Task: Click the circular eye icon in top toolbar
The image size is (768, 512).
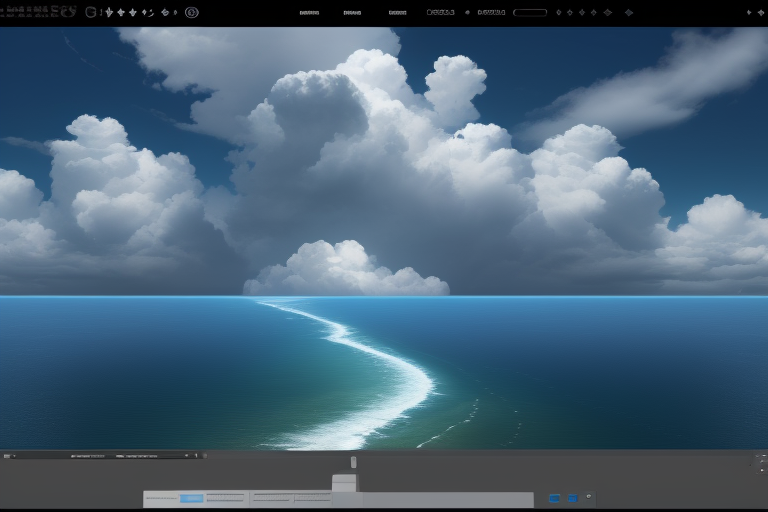Action: pyautogui.click(x=192, y=13)
